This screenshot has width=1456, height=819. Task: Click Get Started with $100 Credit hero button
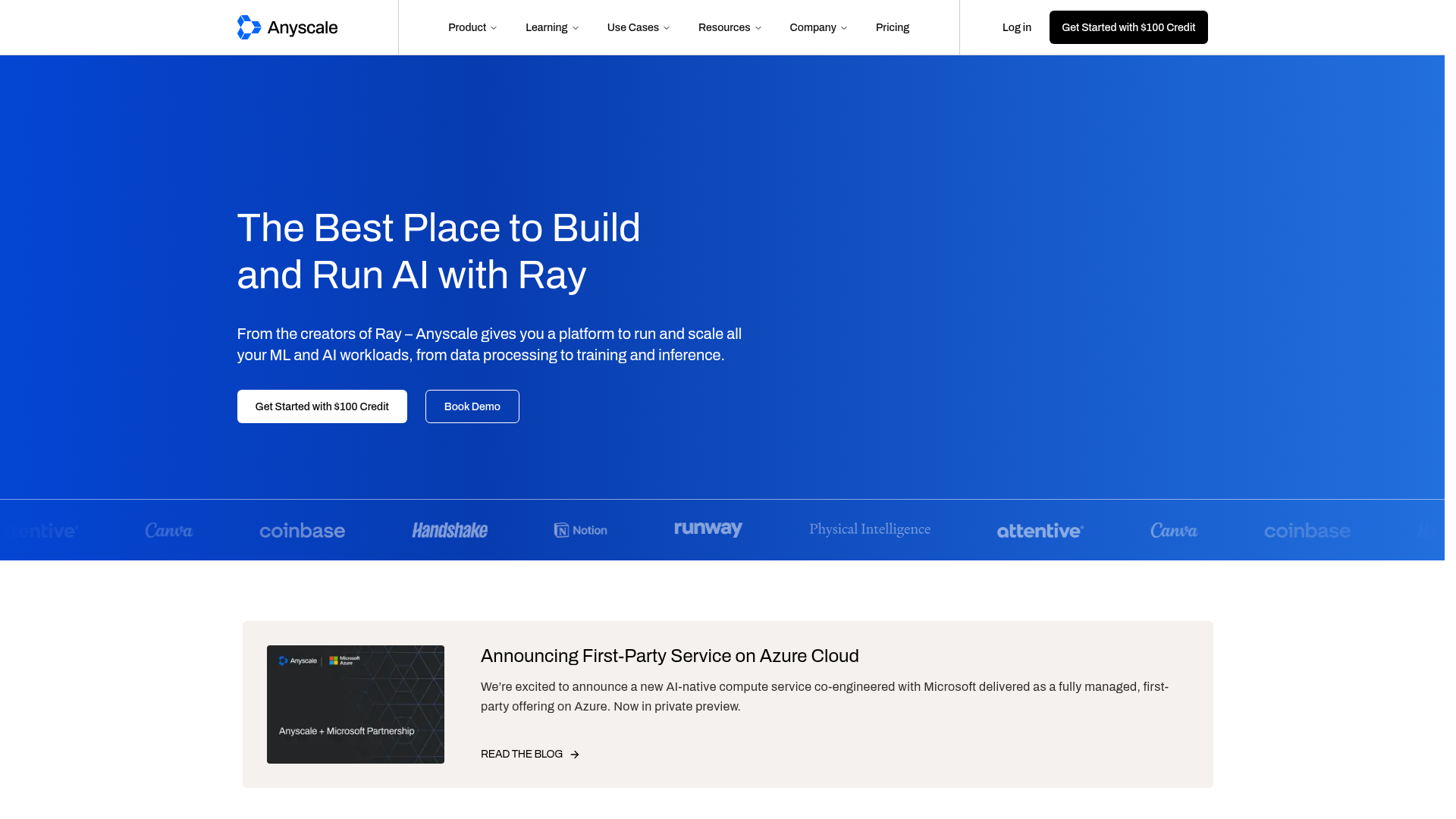point(322,406)
